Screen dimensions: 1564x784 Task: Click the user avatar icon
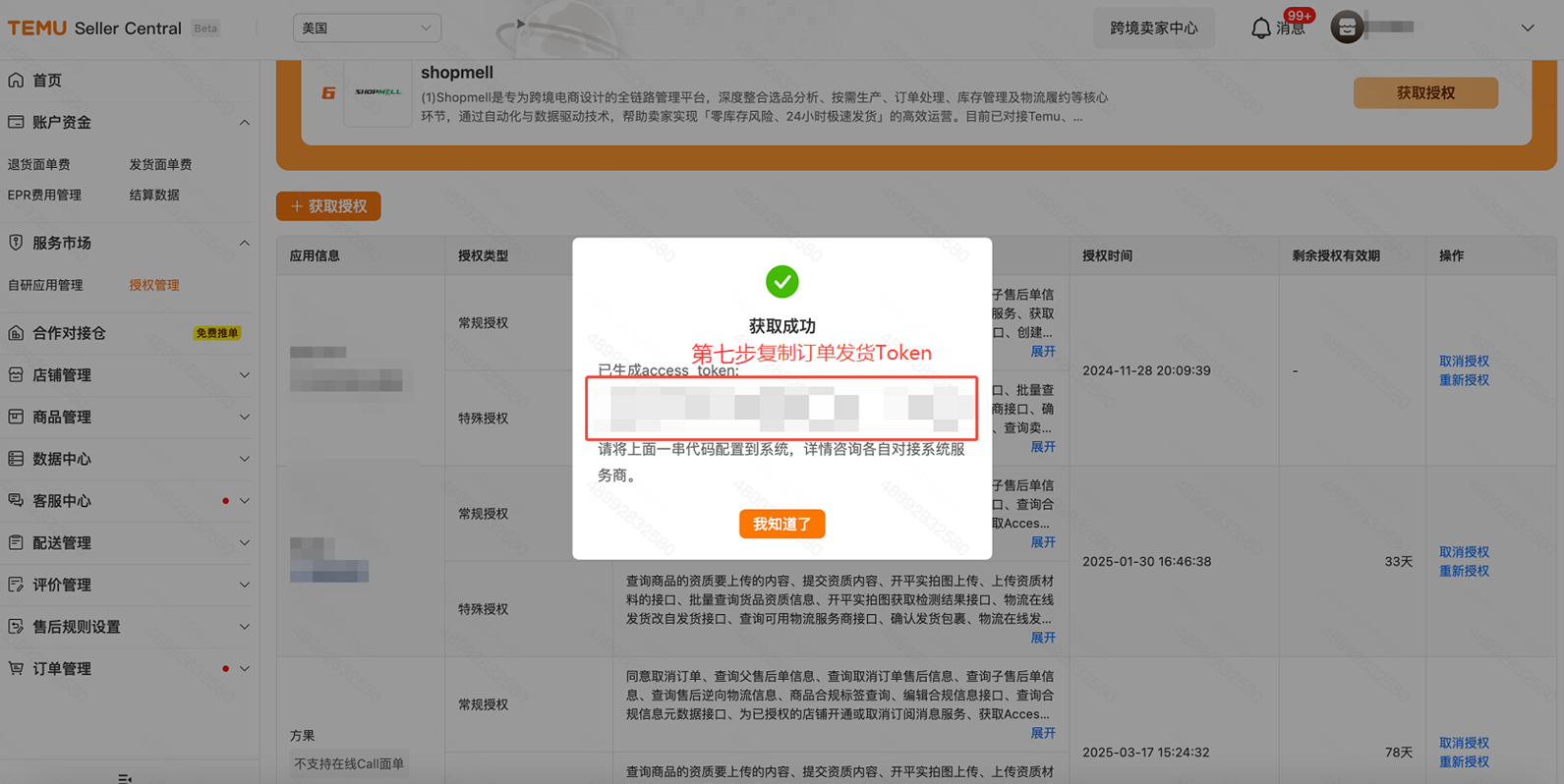click(1347, 28)
